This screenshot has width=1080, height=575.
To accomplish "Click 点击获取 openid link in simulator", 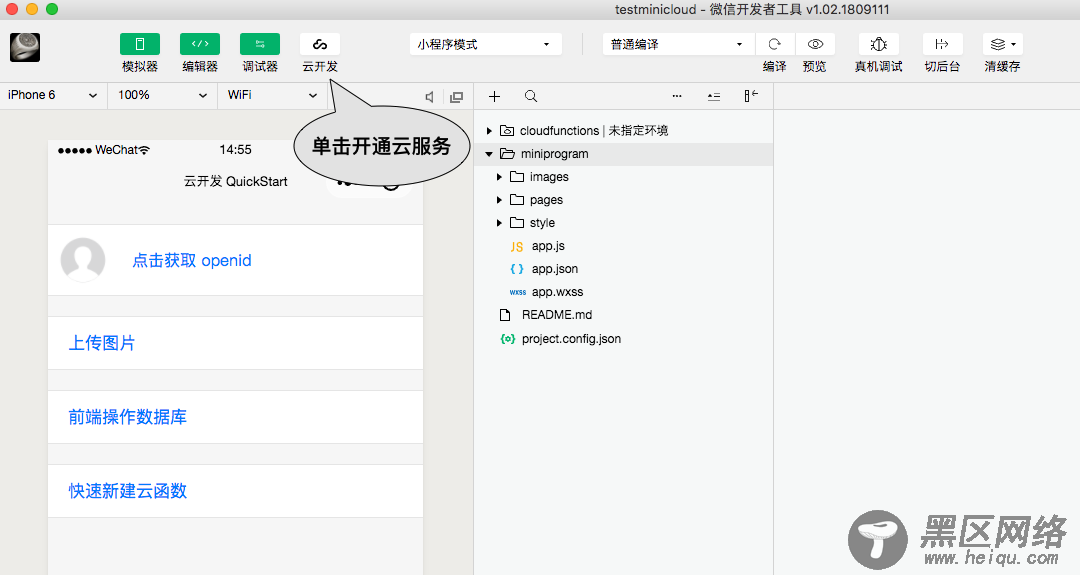I will (x=191, y=260).
